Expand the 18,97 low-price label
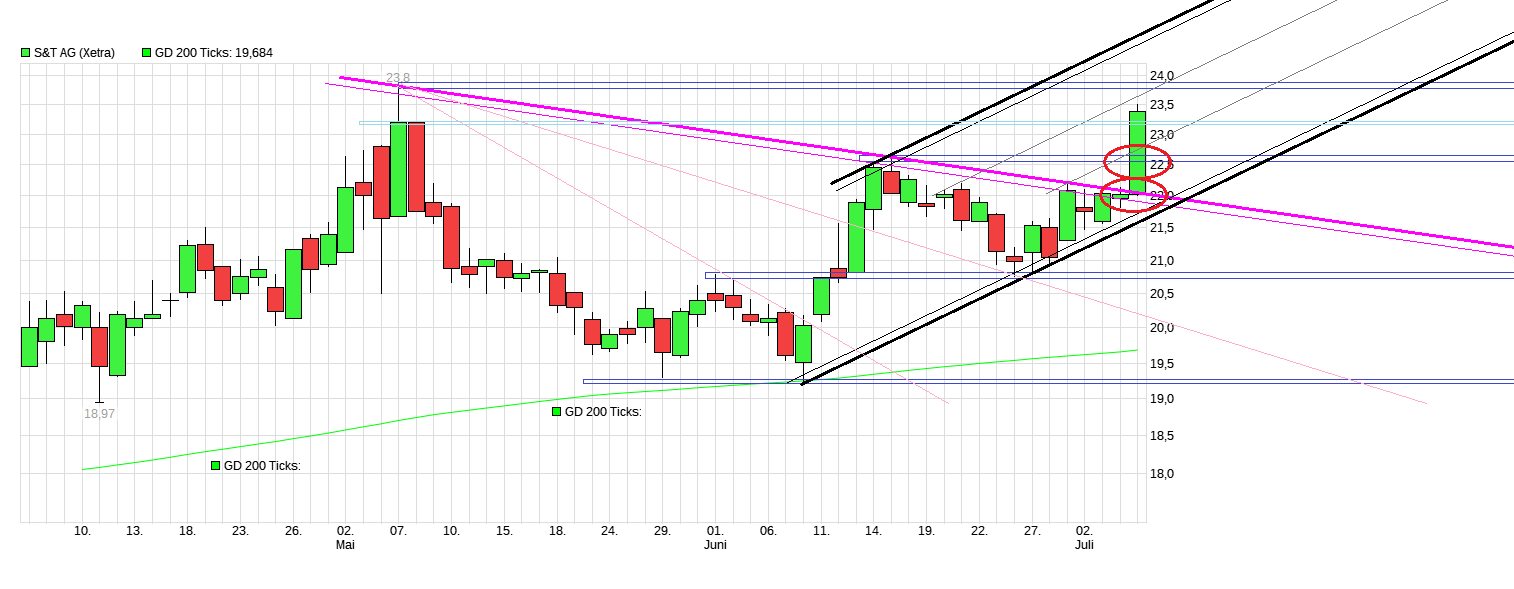The width and height of the screenshot is (1514, 589). (x=99, y=412)
